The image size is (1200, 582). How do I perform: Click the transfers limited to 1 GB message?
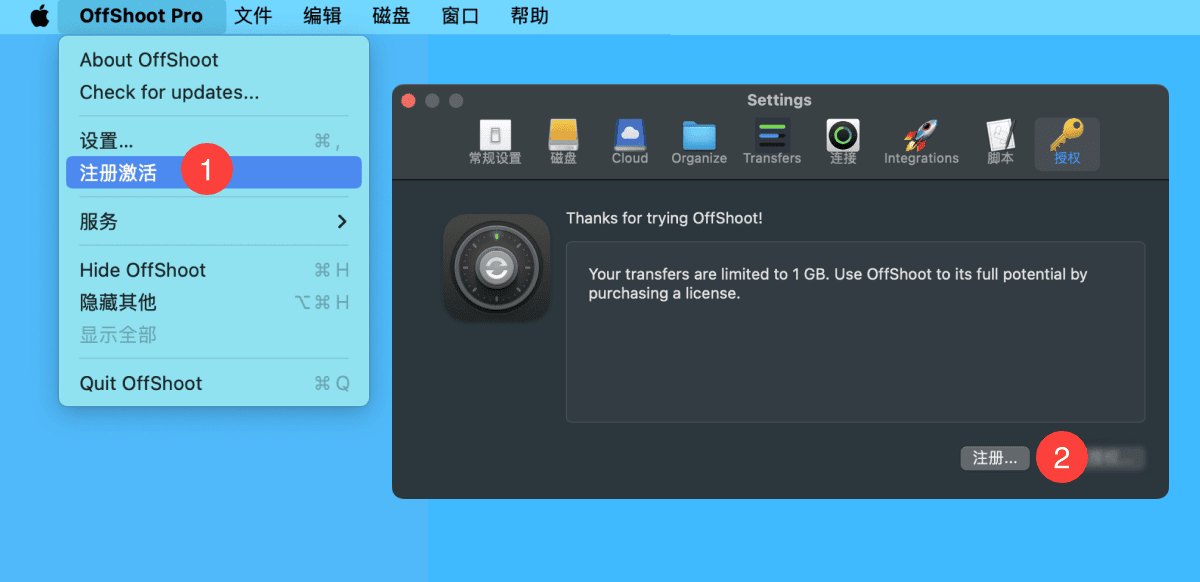click(838, 284)
